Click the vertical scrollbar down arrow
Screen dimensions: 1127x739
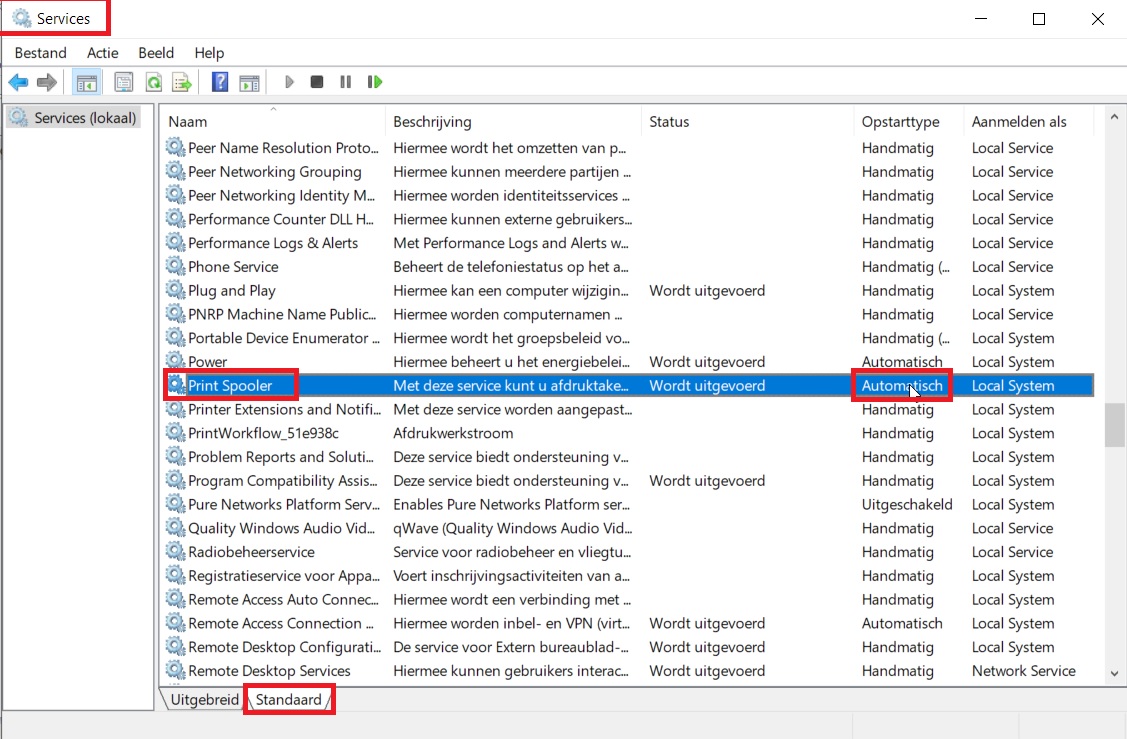click(1113, 675)
